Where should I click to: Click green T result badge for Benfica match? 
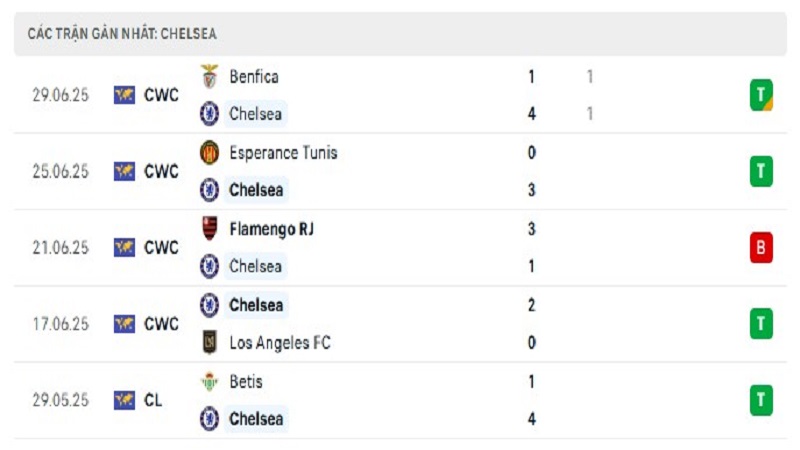[x=761, y=95]
